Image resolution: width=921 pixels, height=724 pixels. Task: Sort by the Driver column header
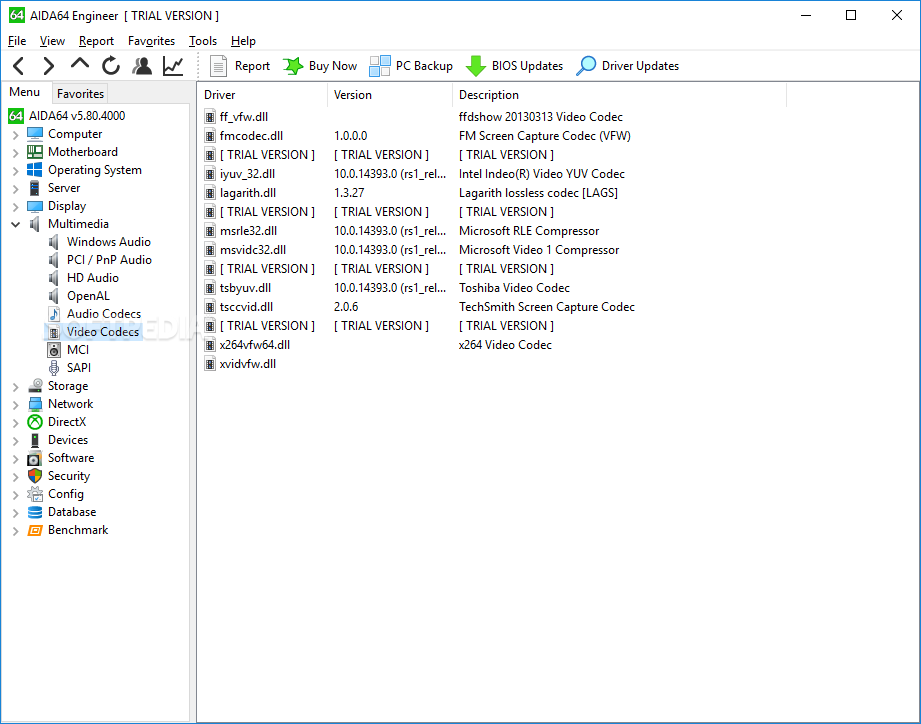[262, 95]
